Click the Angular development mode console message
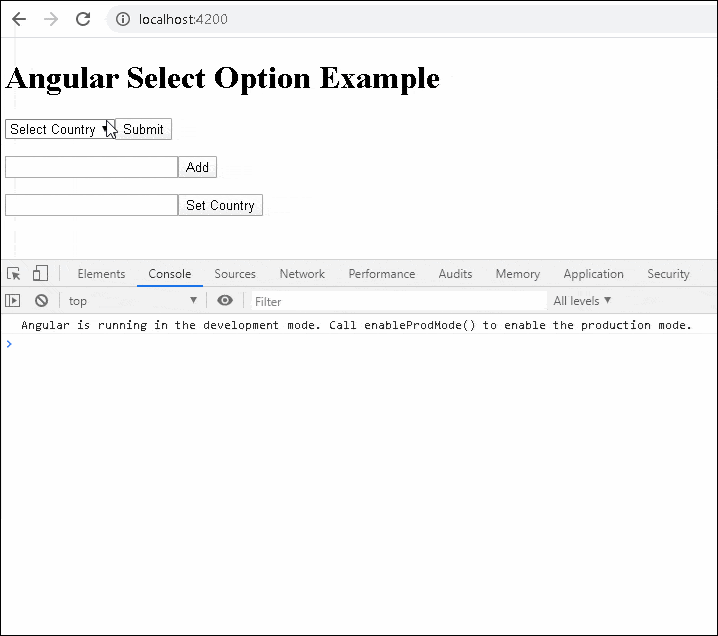 (x=356, y=325)
